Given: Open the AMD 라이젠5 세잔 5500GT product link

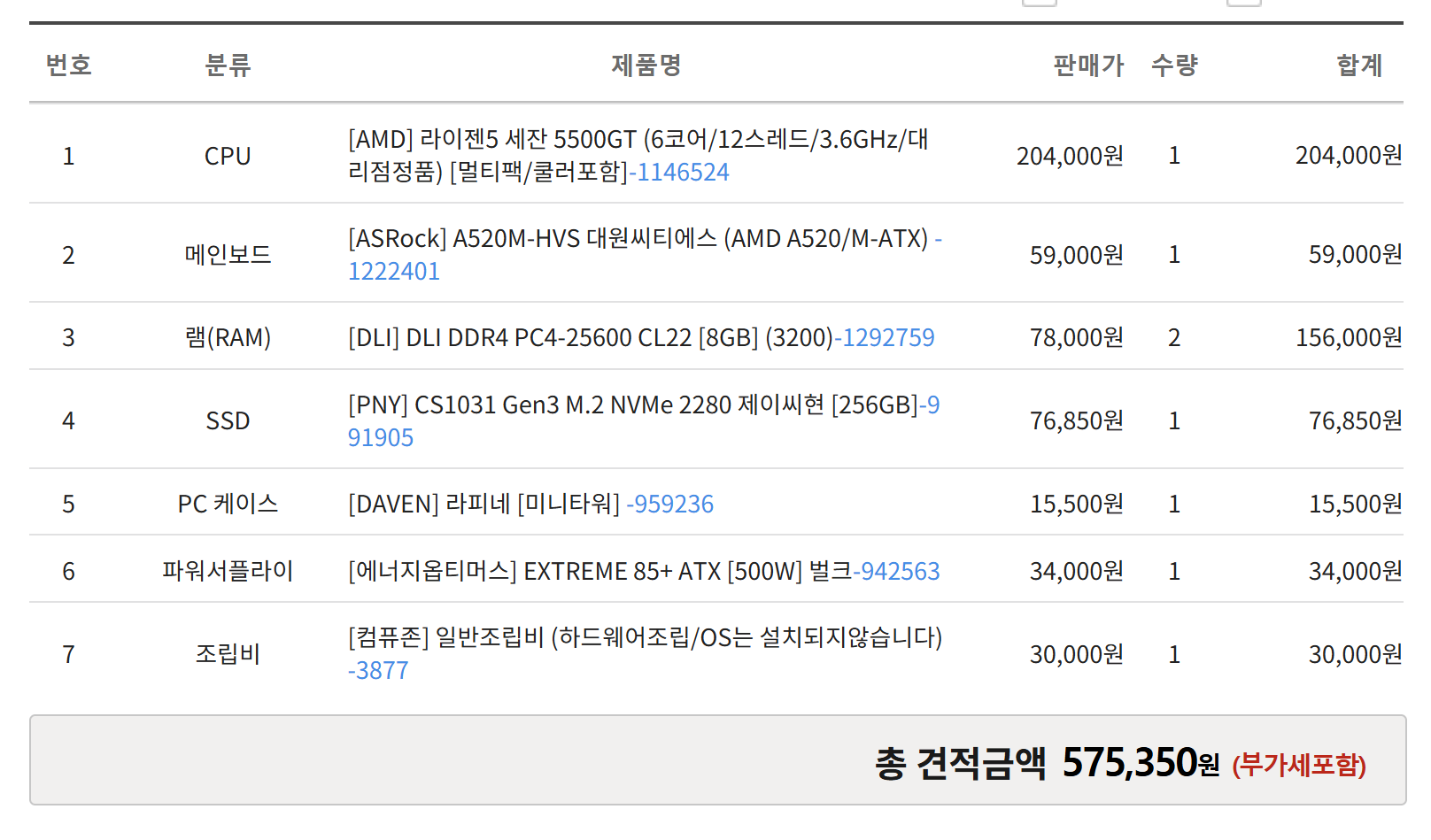Looking at the screenshot, I should 638,155.
